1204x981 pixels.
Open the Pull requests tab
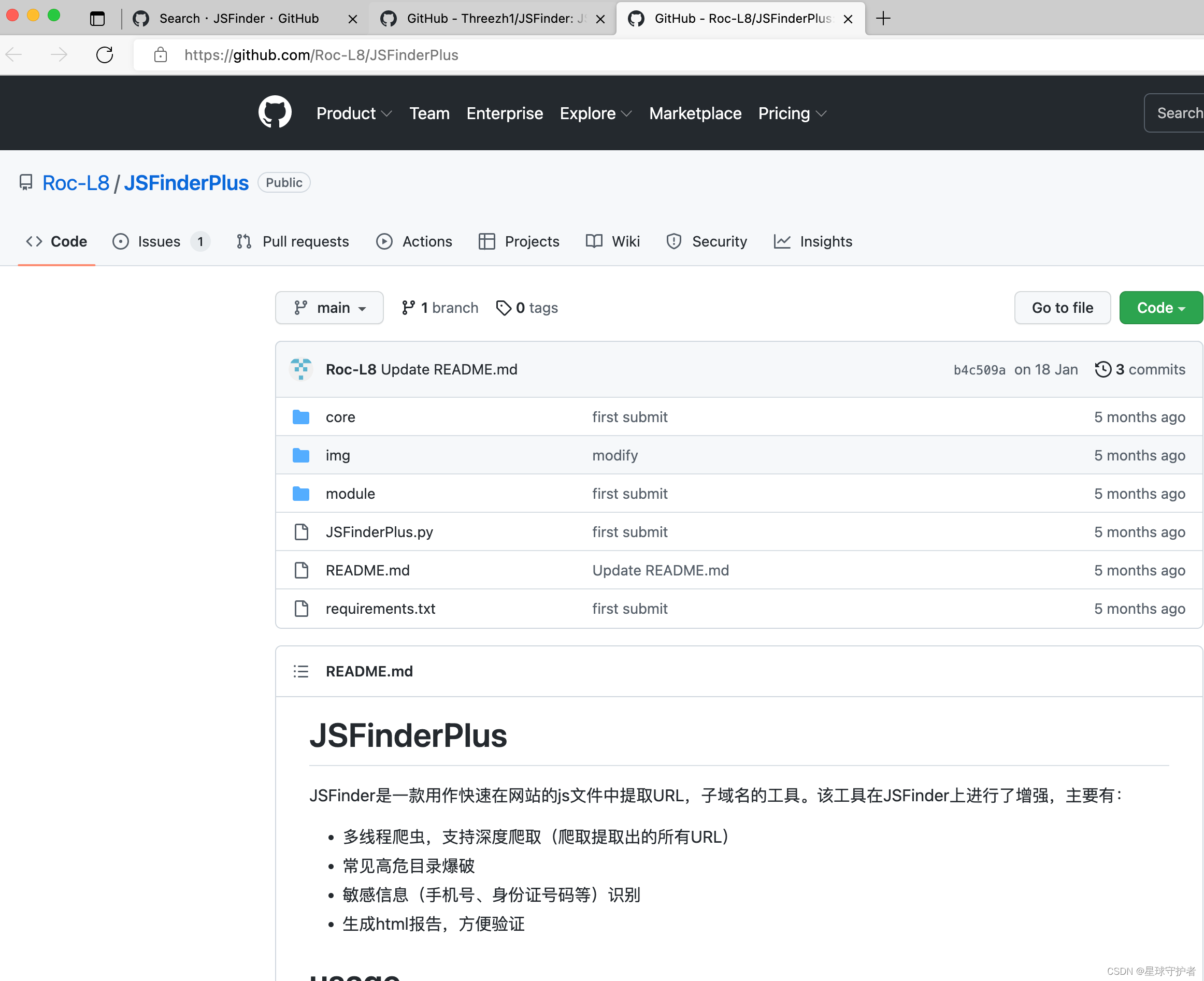293,242
